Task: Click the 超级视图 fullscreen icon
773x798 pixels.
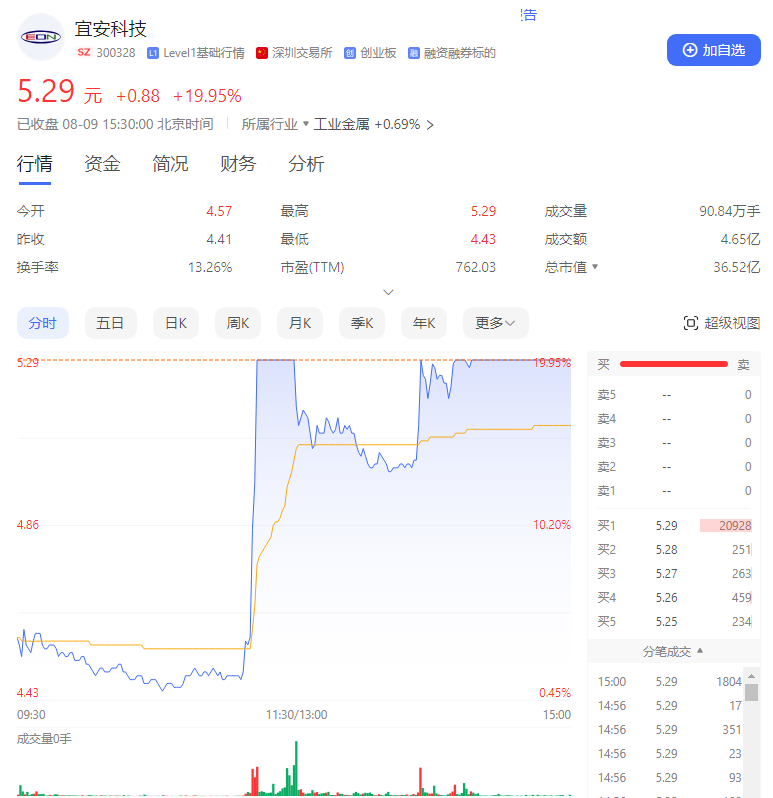Action: [x=691, y=323]
